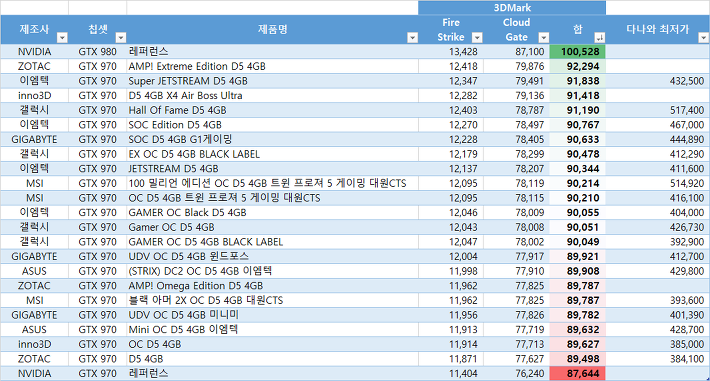Image resolution: width=710 pixels, height=381 pixels.
Task: Select the 11,404 Fire Strike score
Action: click(x=451, y=373)
